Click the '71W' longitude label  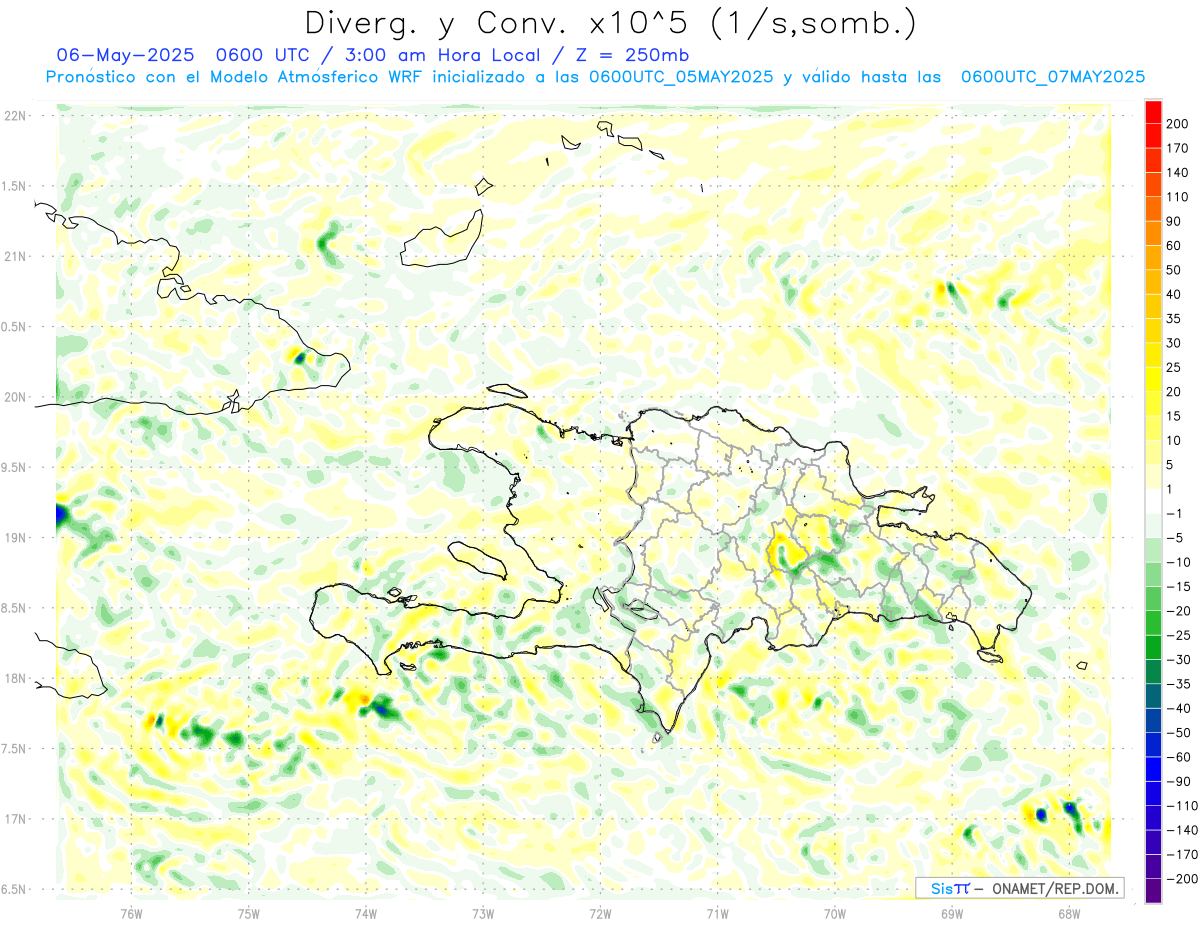(x=717, y=913)
